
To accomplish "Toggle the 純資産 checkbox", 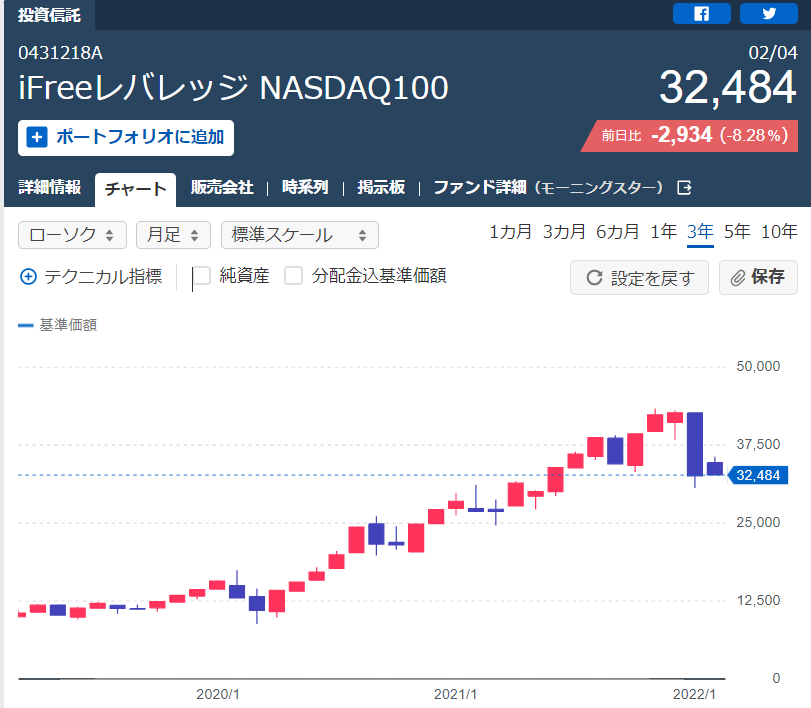I will pyautogui.click(x=201, y=276).
